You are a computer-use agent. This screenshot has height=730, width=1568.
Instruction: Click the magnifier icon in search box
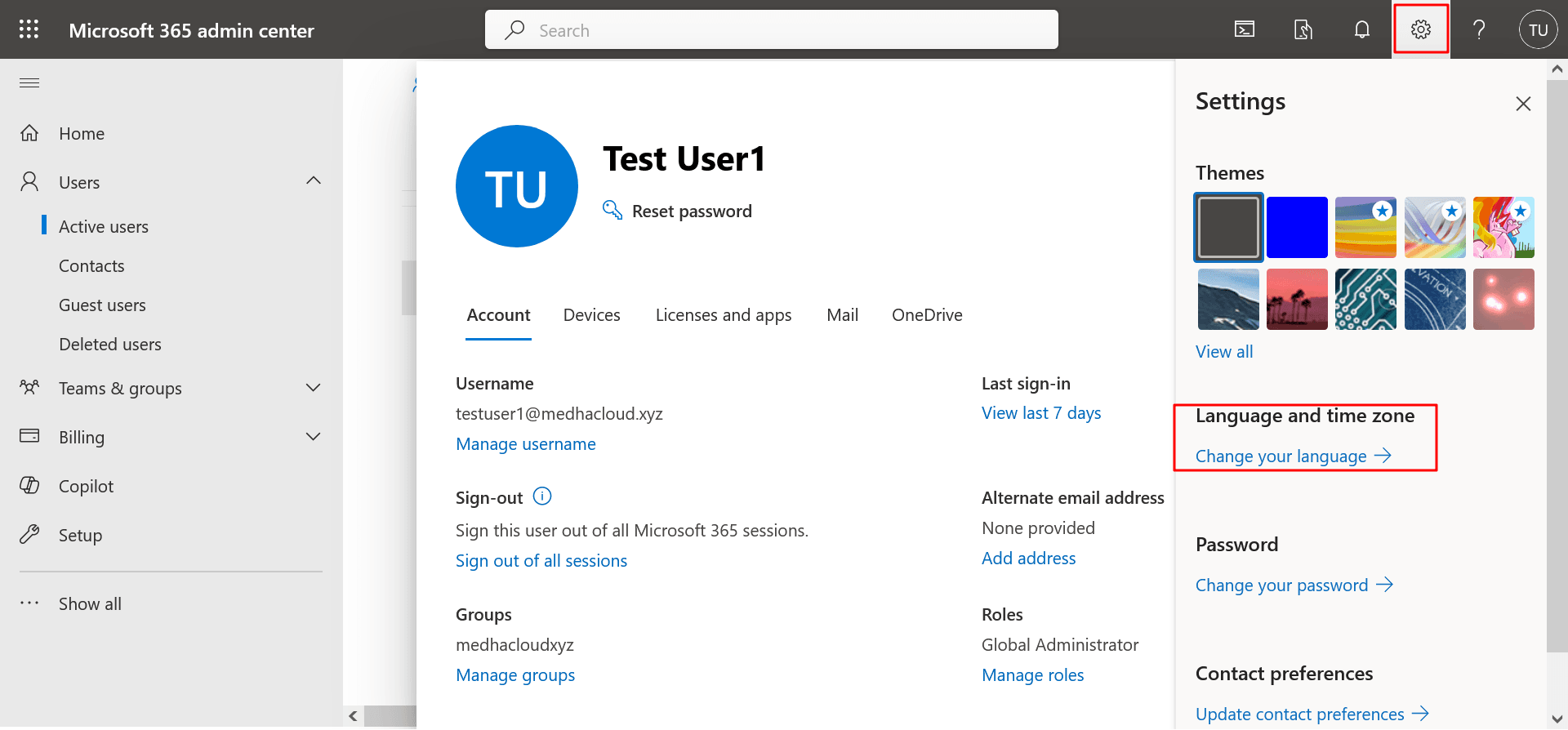514,30
